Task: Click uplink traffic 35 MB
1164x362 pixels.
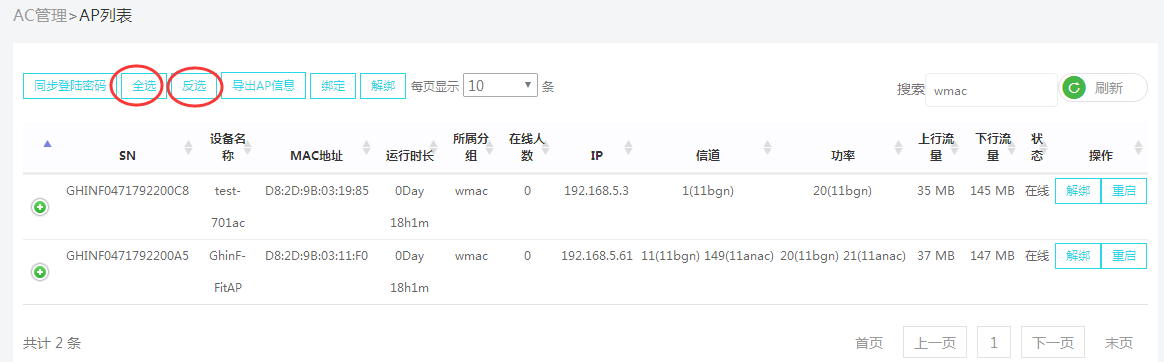Action: (935, 191)
